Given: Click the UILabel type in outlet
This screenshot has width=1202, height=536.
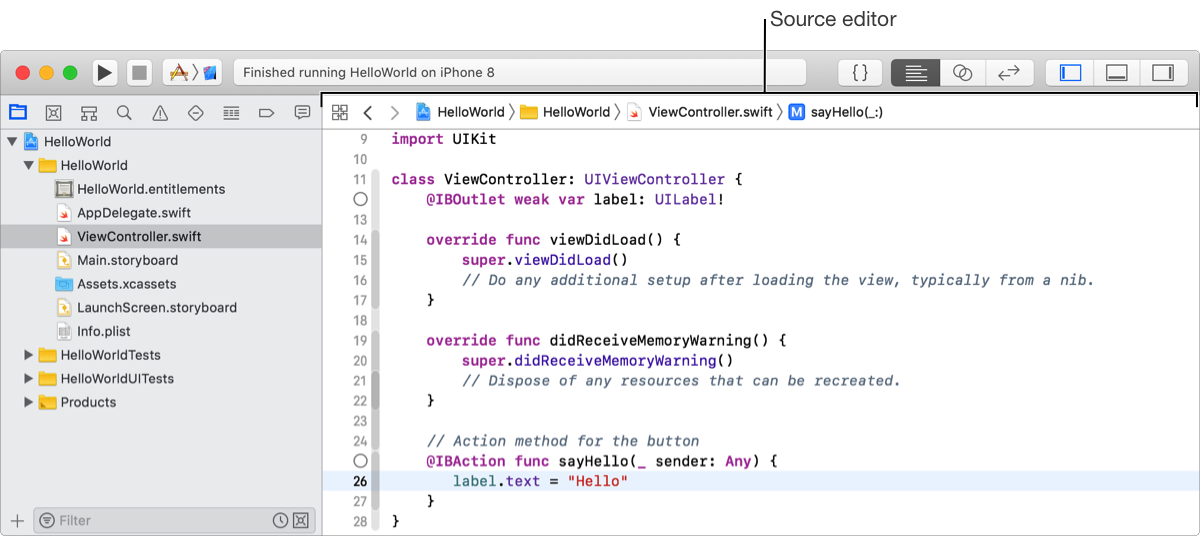Looking at the screenshot, I should [685, 199].
